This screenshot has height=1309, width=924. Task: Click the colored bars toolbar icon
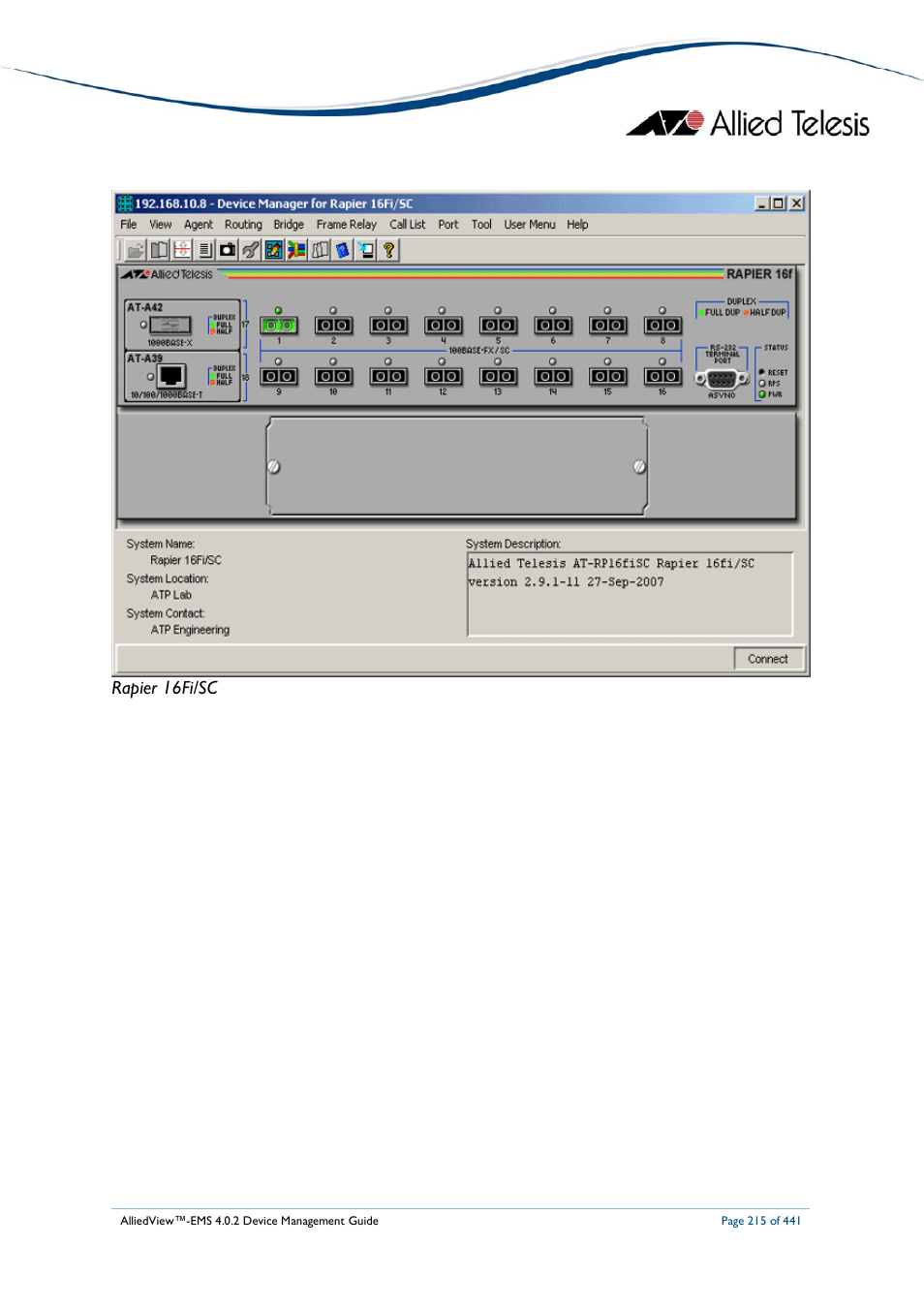coord(296,250)
